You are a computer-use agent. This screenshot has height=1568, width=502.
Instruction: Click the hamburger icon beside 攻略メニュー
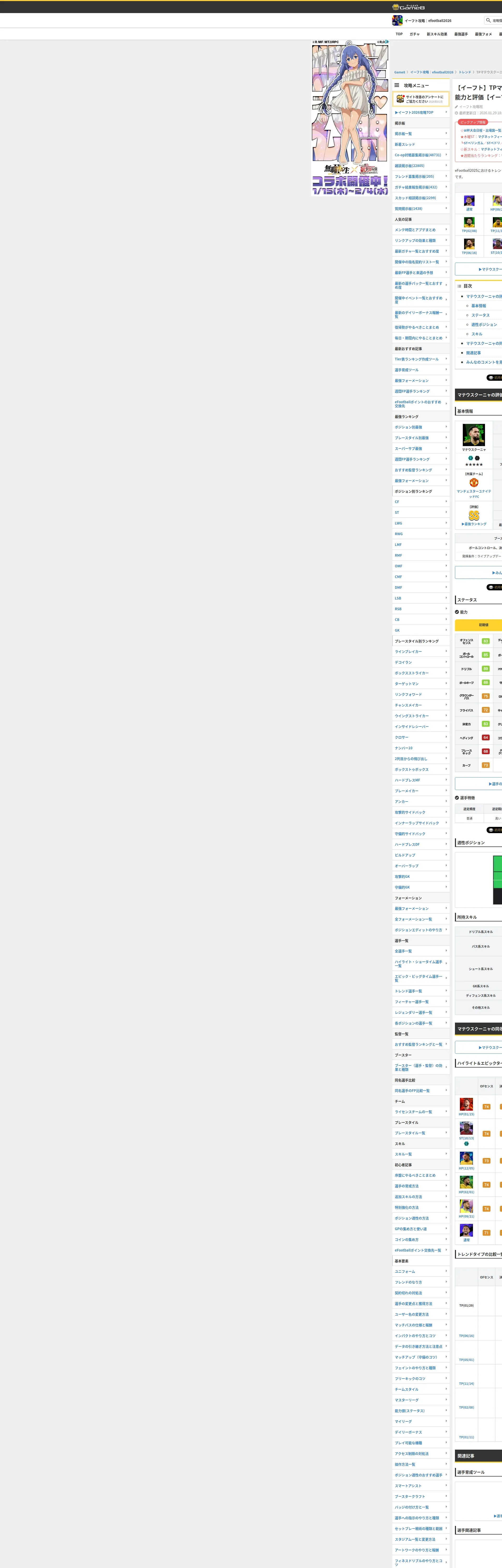point(397,85)
